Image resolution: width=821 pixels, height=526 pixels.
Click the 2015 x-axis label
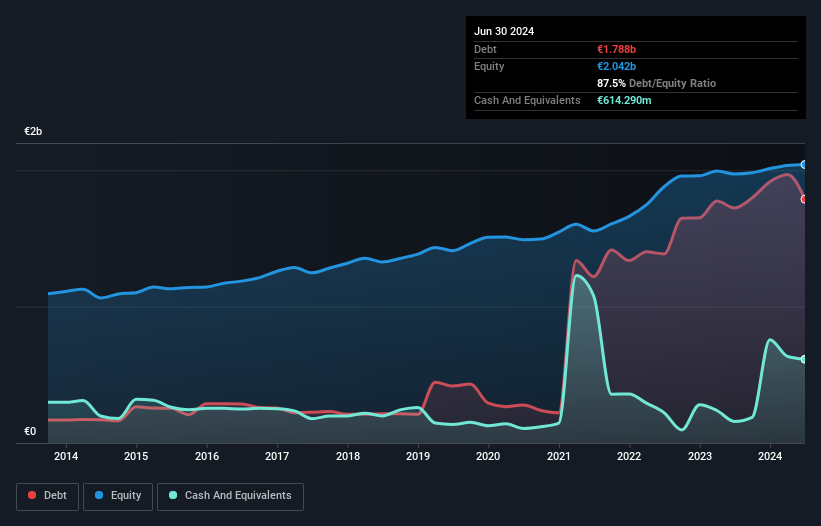(x=136, y=456)
